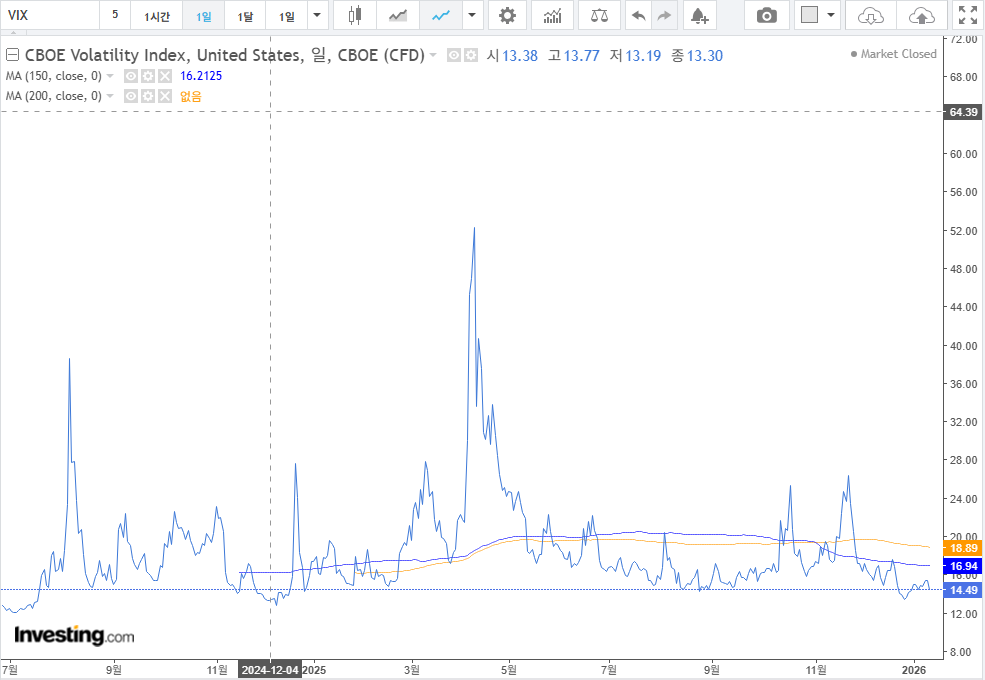This screenshot has width=985, height=680.
Task: Expand the CBOE Volatility Index title dropdown
Action: pyautogui.click(x=433, y=55)
